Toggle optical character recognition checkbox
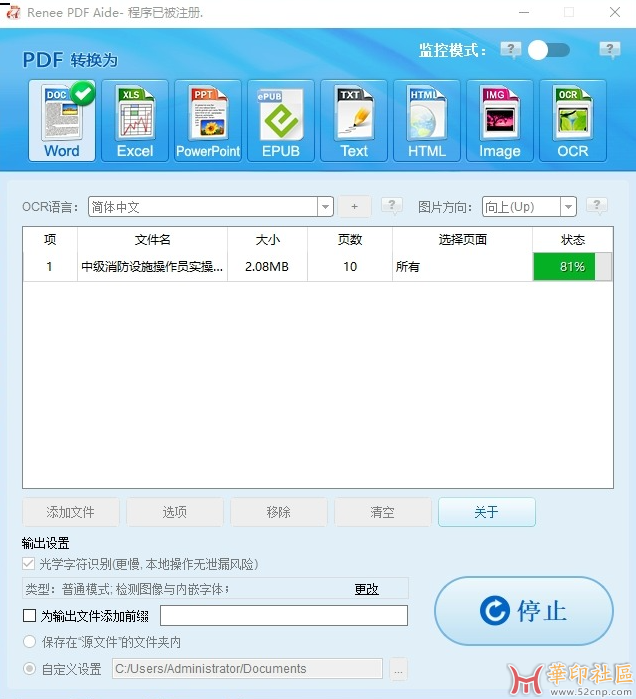Viewport: 636px width, 699px height. tap(29, 564)
